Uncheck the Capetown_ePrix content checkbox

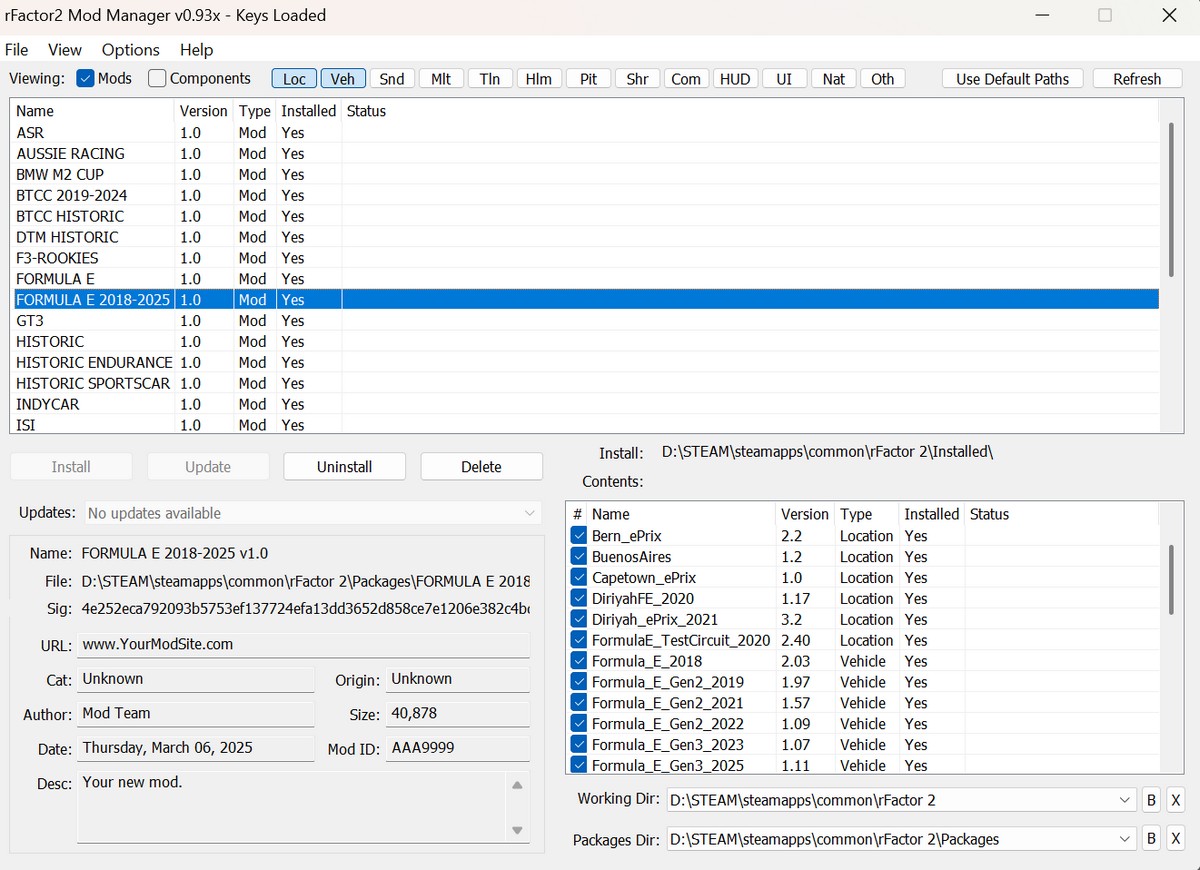[579, 577]
